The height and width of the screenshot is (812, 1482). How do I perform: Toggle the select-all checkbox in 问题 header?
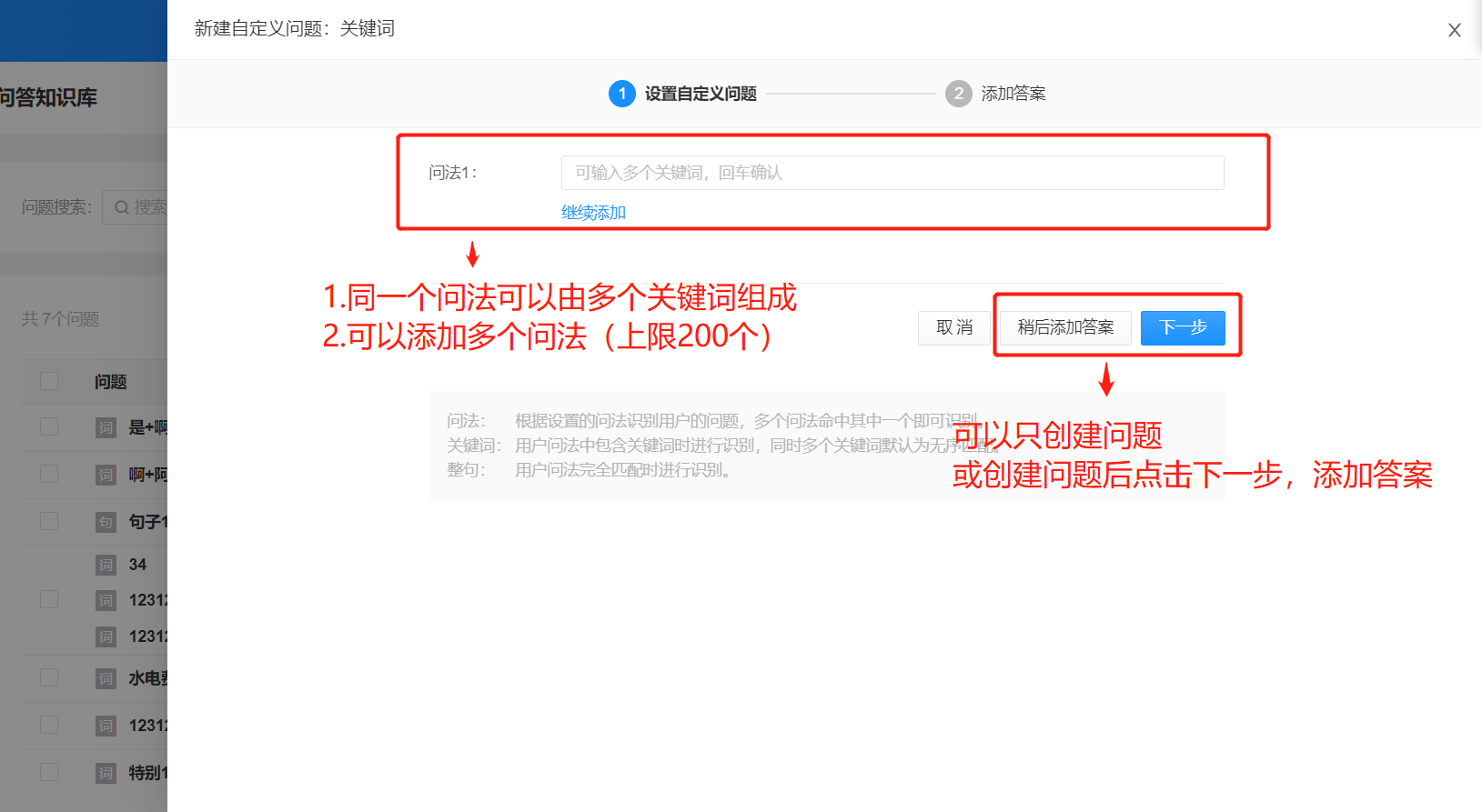tap(49, 381)
